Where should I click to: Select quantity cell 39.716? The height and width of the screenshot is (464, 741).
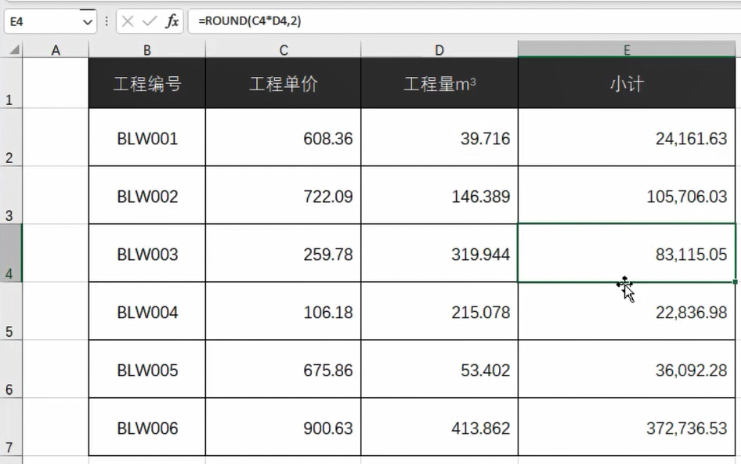439,137
